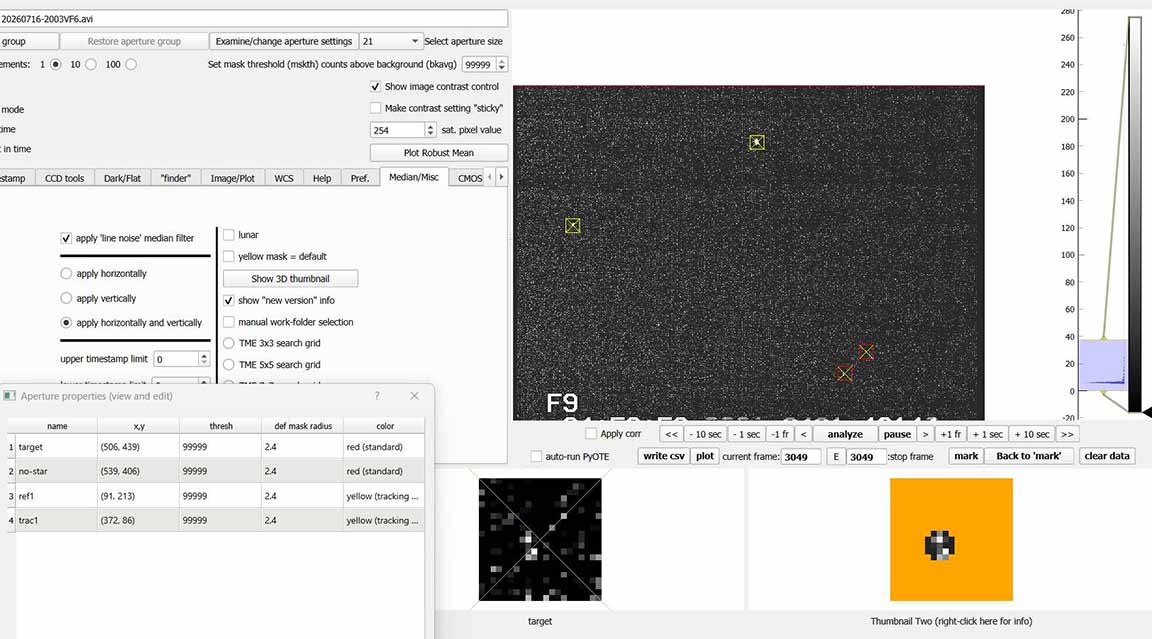
Task: Click the target thumbnail image
Action: pyautogui.click(x=540, y=540)
